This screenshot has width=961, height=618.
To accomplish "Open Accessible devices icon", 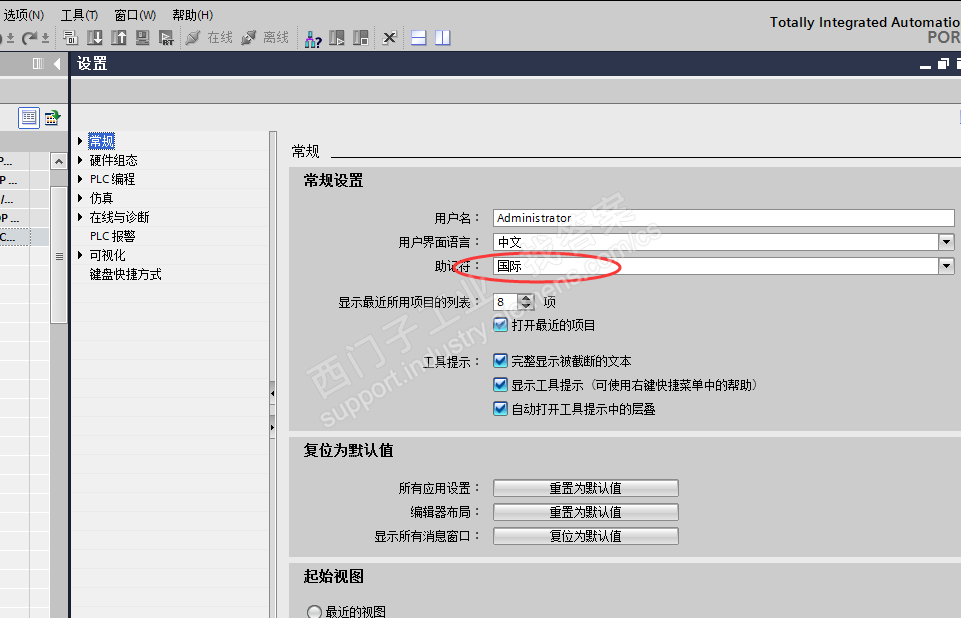I will 313,39.
